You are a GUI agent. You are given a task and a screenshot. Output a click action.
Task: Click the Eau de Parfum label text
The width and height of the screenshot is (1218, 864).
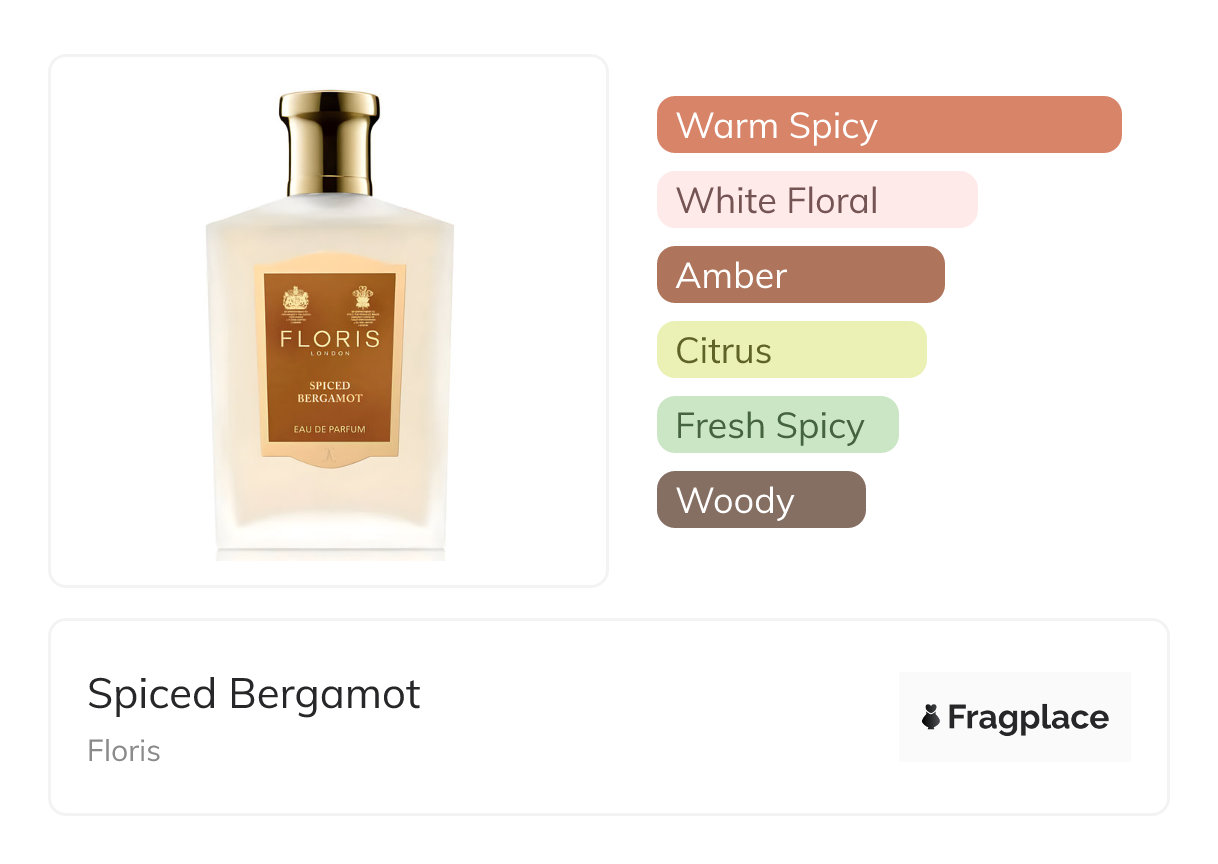coord(329,429)
